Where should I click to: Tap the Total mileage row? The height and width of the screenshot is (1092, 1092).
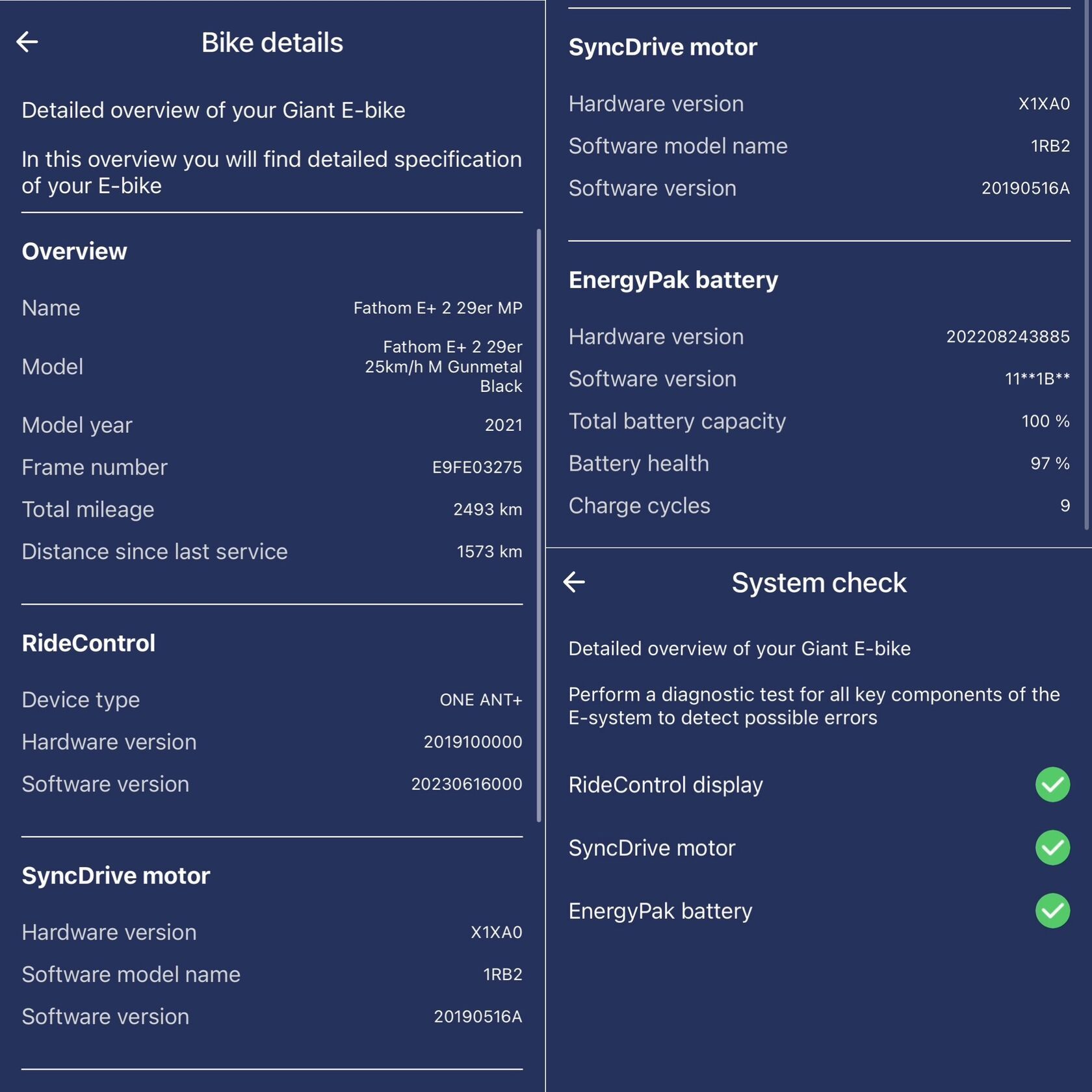(272, 510)
